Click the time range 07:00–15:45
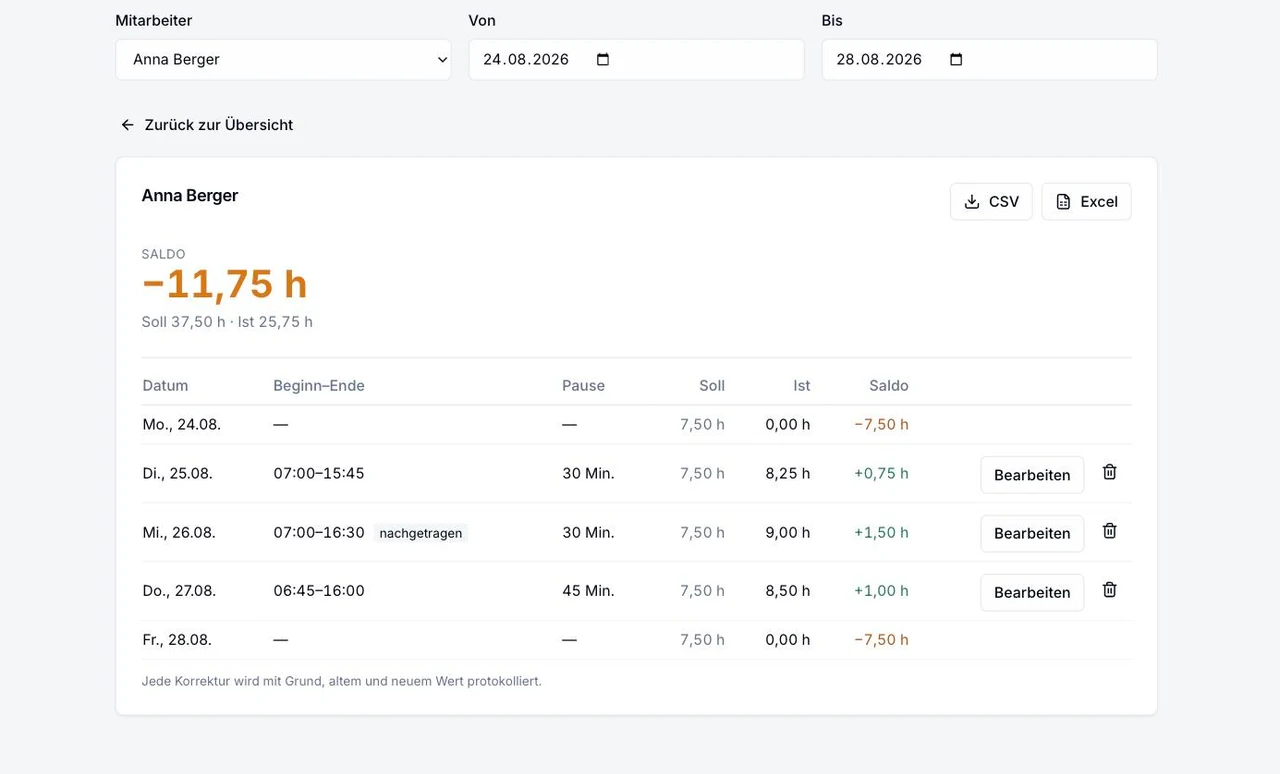The image size is (1280, 774). pyautogui.click(x=319, y=473)
